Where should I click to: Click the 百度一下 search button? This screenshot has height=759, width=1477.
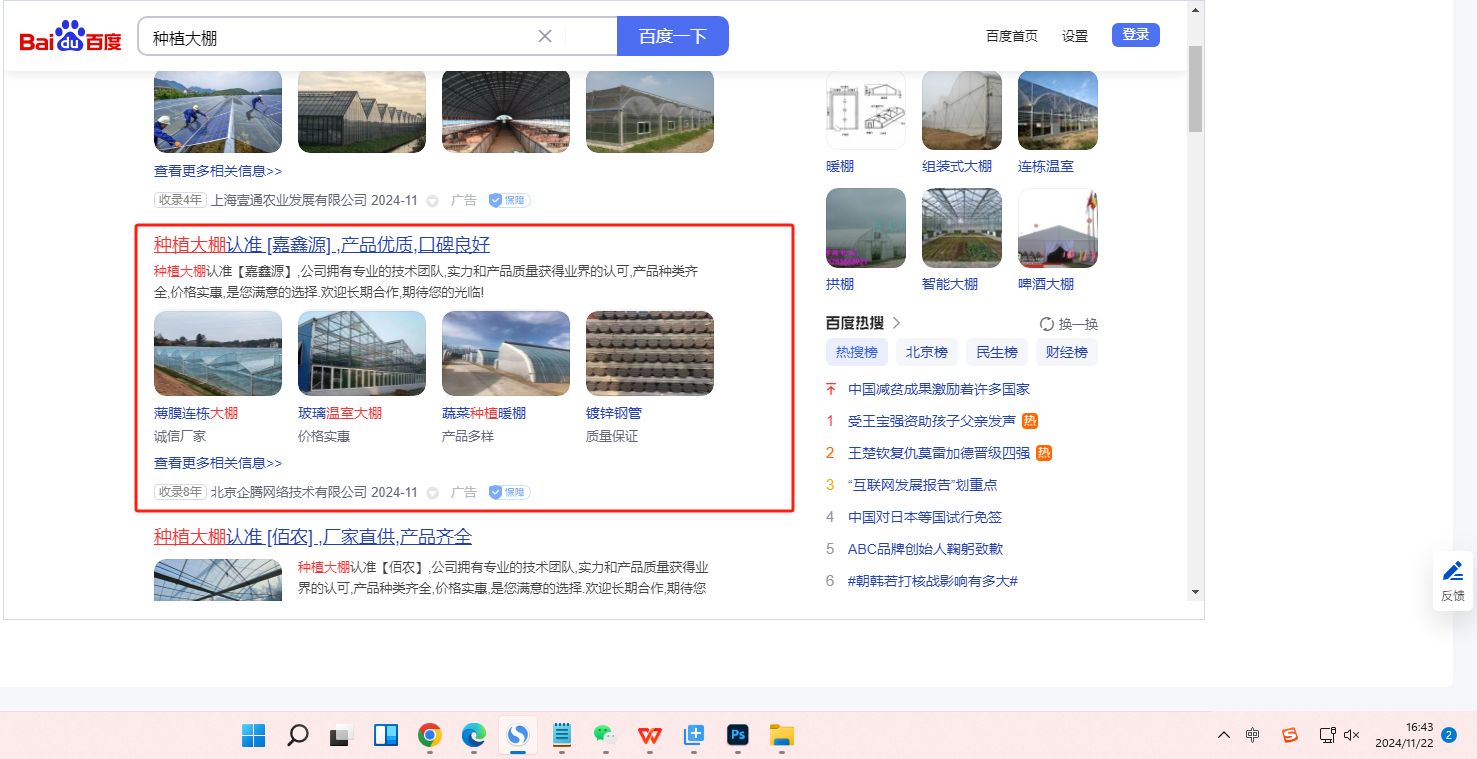[673, 36]
